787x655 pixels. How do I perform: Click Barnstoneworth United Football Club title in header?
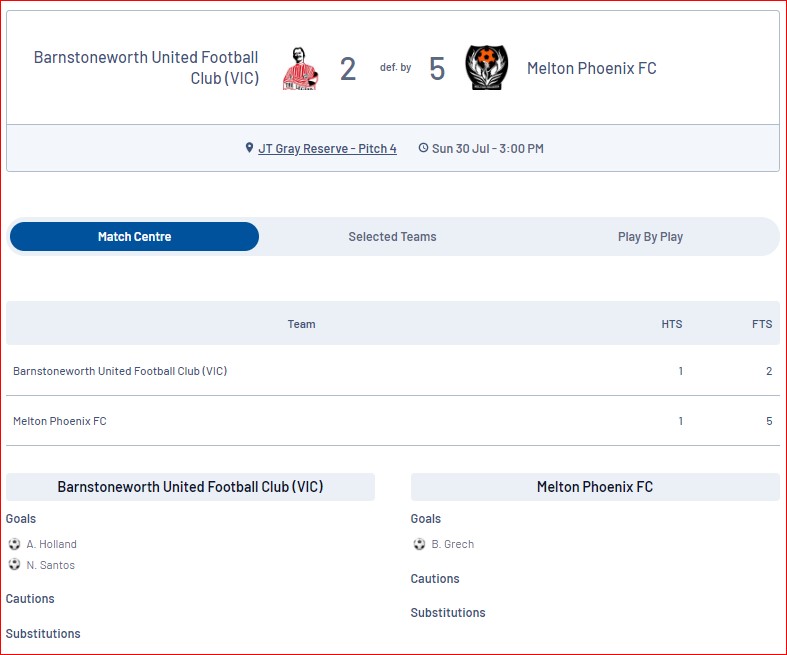point(146,68)
